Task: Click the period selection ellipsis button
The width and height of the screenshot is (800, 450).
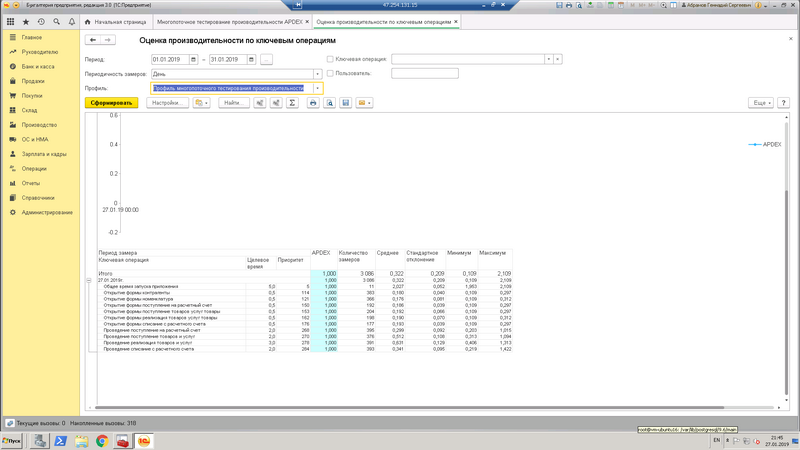Action: (266, 59)
